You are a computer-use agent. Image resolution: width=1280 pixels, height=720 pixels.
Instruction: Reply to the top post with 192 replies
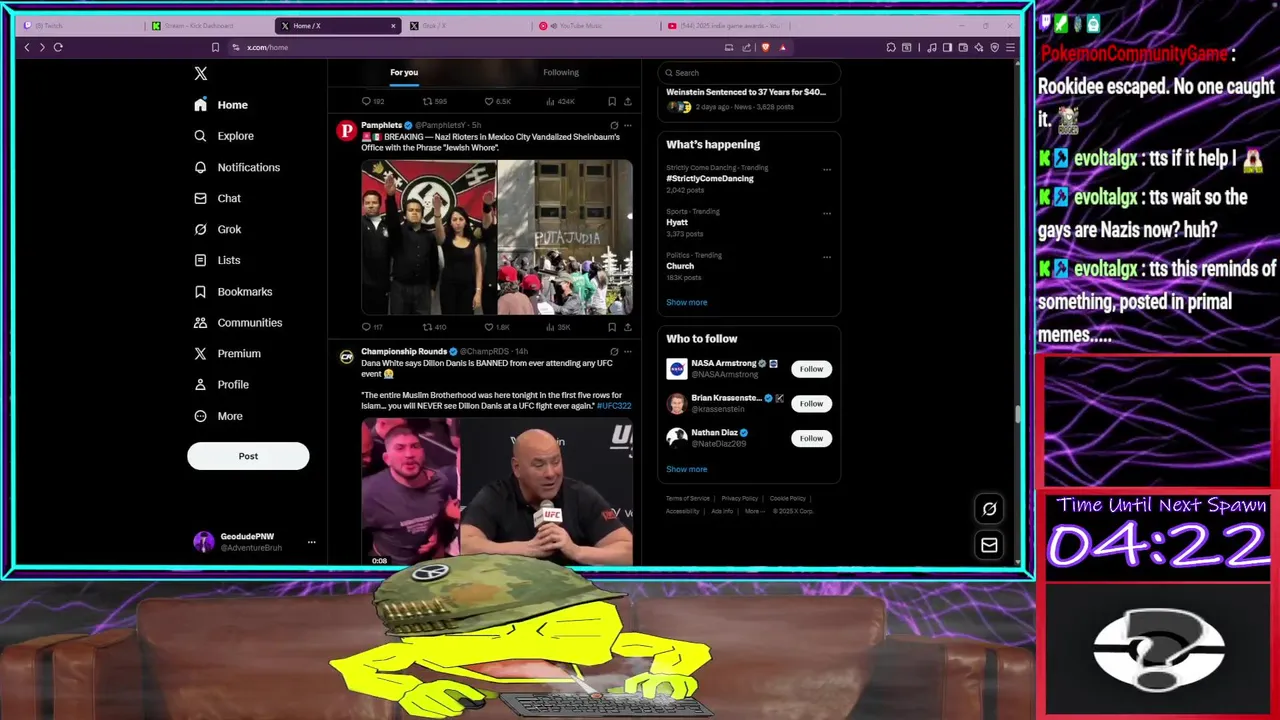(x=372, y=101)
